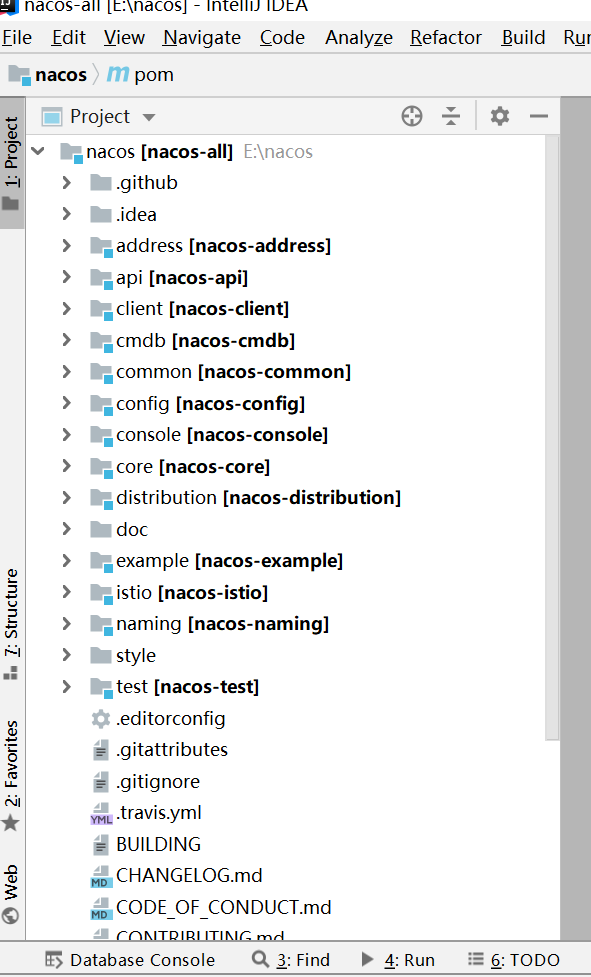Expand the .idea folder
The height and width of the screenshot is (977, 591).
point(67,214)
